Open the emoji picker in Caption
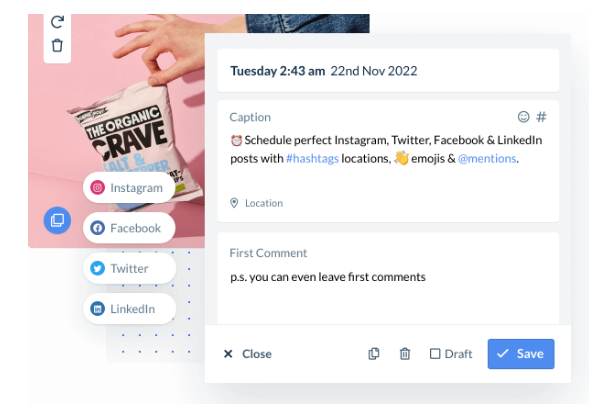Viewport: 589px width, 404px height. point(523,117)
